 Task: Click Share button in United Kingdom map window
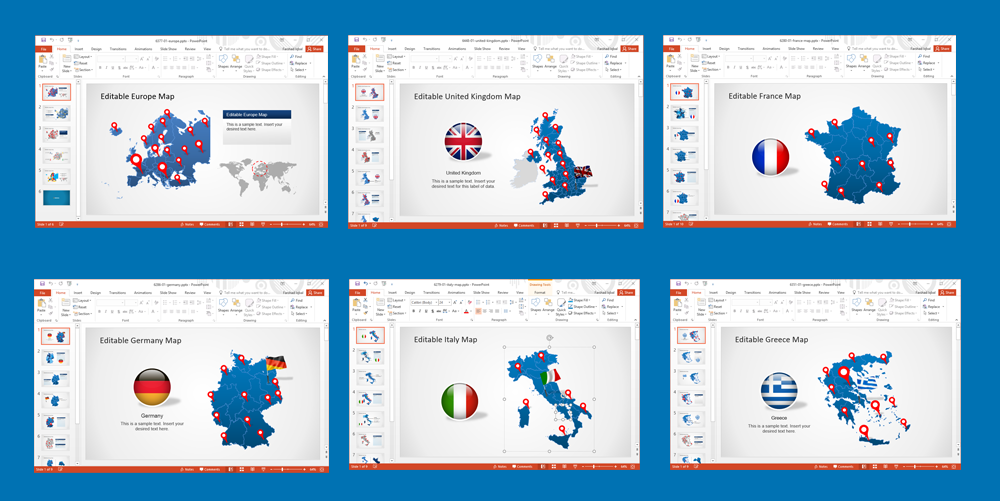pyautogui.click(x=628, y=49)
